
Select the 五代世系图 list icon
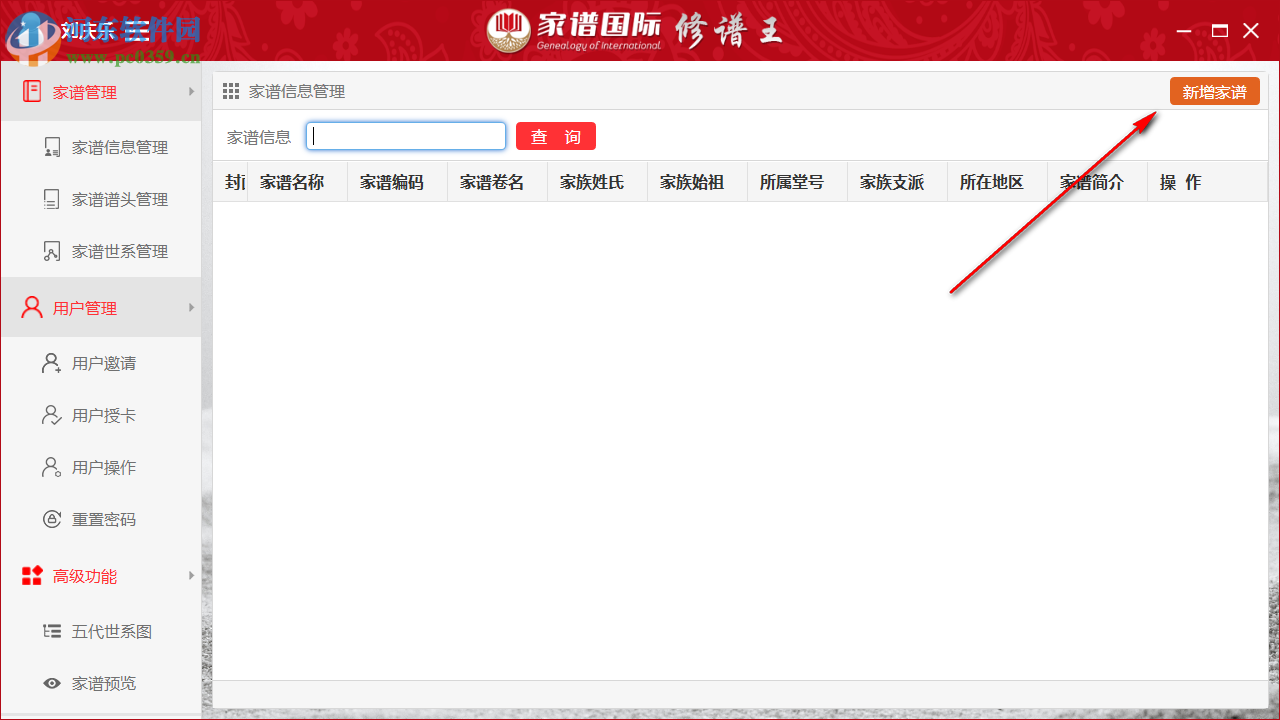click(x=52, y=631)
